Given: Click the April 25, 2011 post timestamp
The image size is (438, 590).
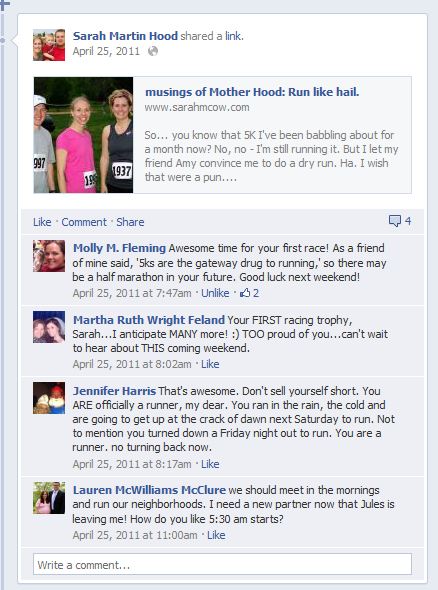Looking at the screenshot, I should pyautogui.click(x=106, y=51).
